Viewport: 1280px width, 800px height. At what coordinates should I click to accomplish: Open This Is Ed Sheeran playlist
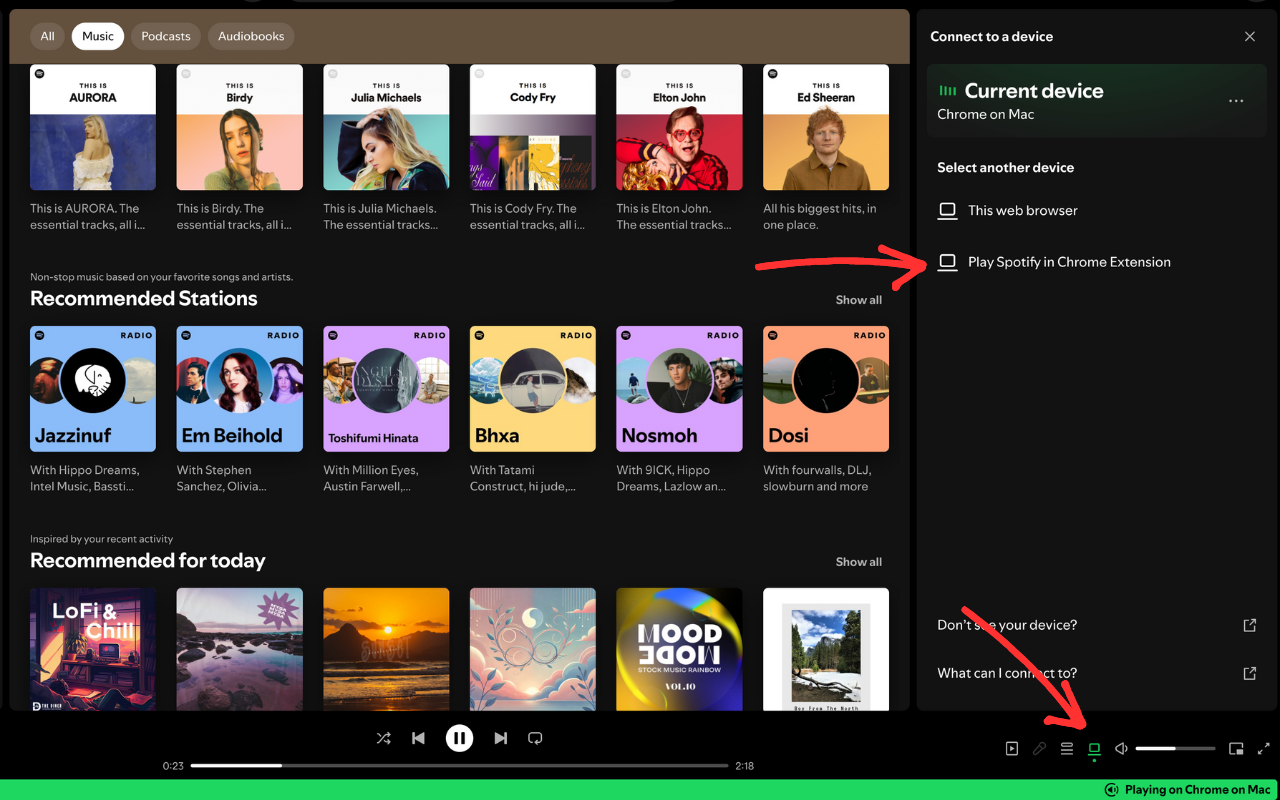click(826, 127)
